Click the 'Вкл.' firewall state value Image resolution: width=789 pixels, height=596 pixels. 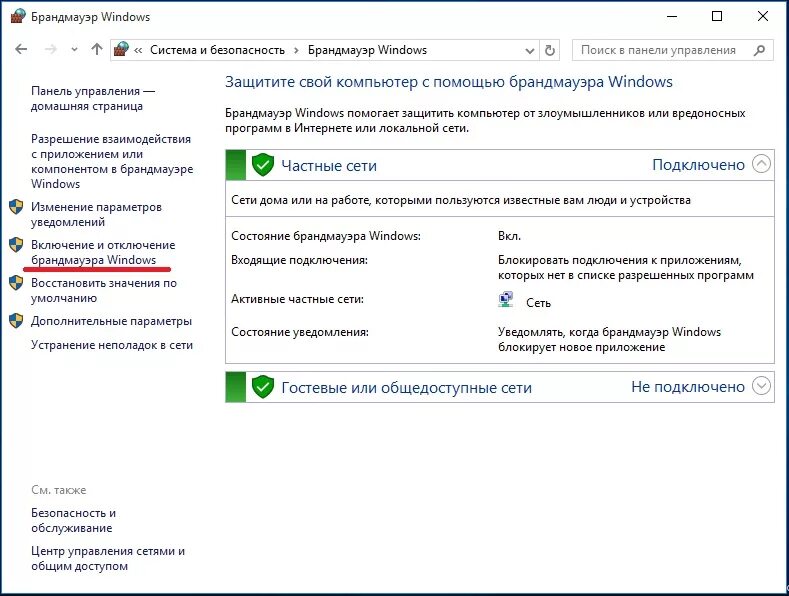coord(509,236)
